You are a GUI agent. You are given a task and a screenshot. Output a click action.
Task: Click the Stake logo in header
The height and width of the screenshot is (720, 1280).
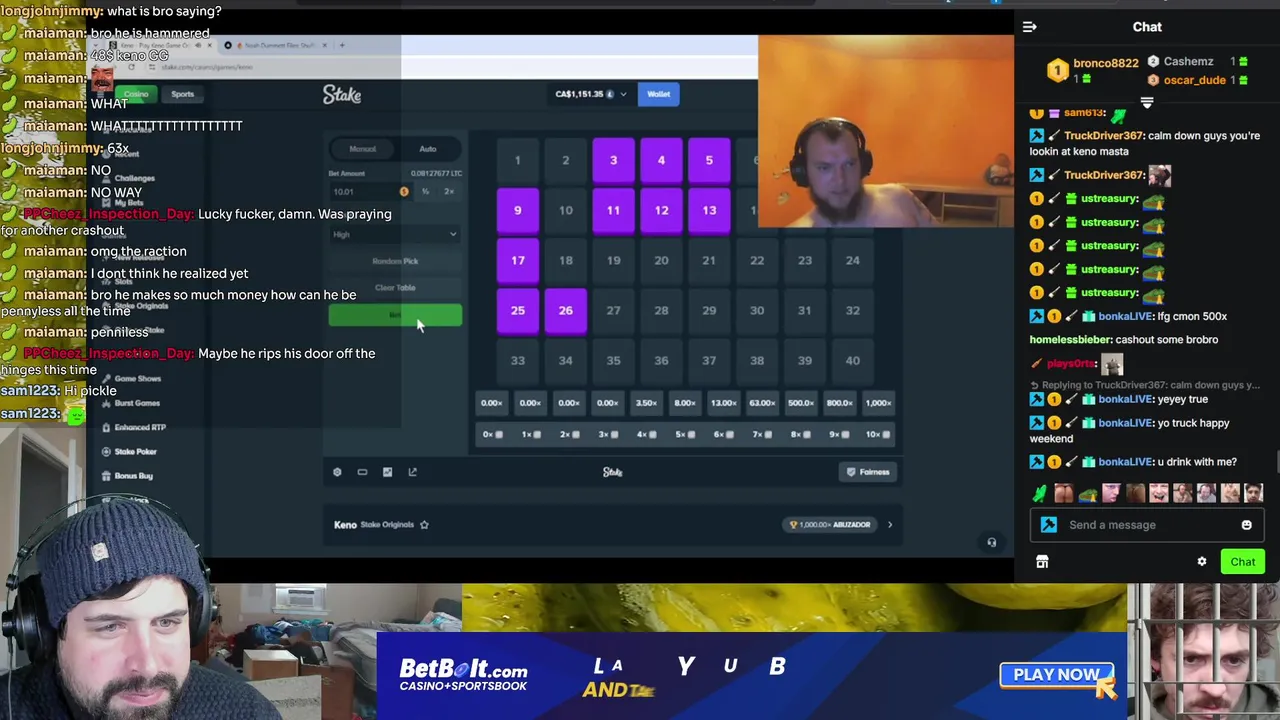(x=342, y=94)
